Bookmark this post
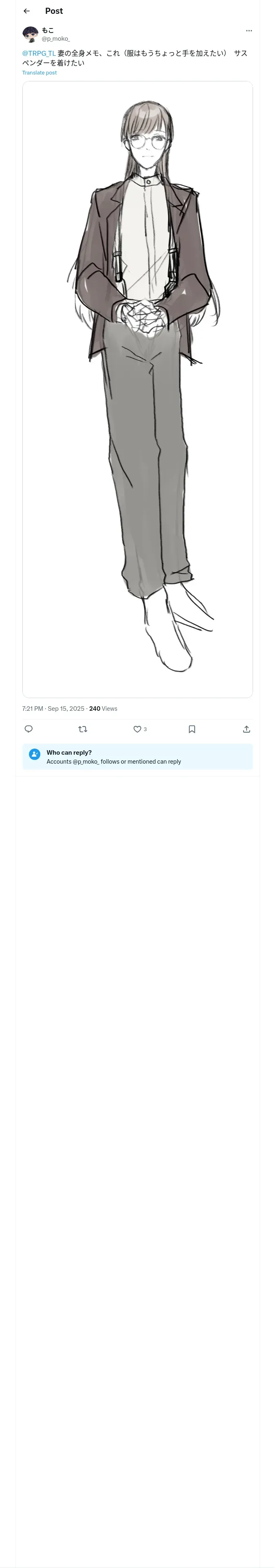Viewport: 275px width, 1568px height. click(191, 729)
